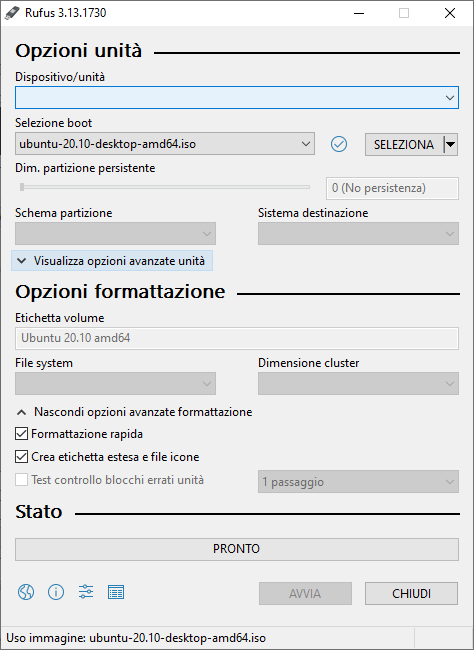Viewport: 474px width, 650px height.
Task: Collapse Nascondi opzioni avanzate formattazione
Action: (134, 412)
